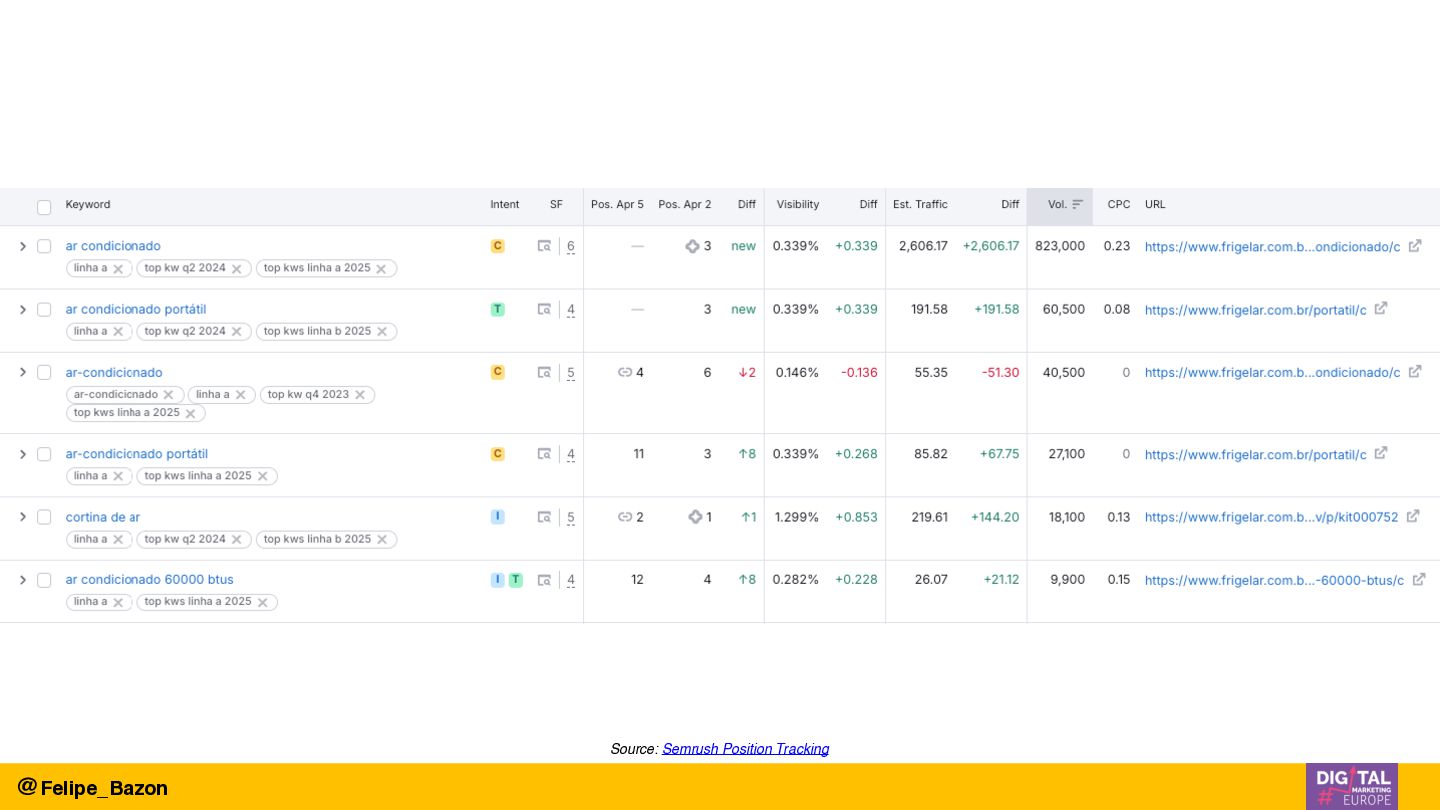
Task: Expand the ar condicionado keyword row
Action: (23, 246)
